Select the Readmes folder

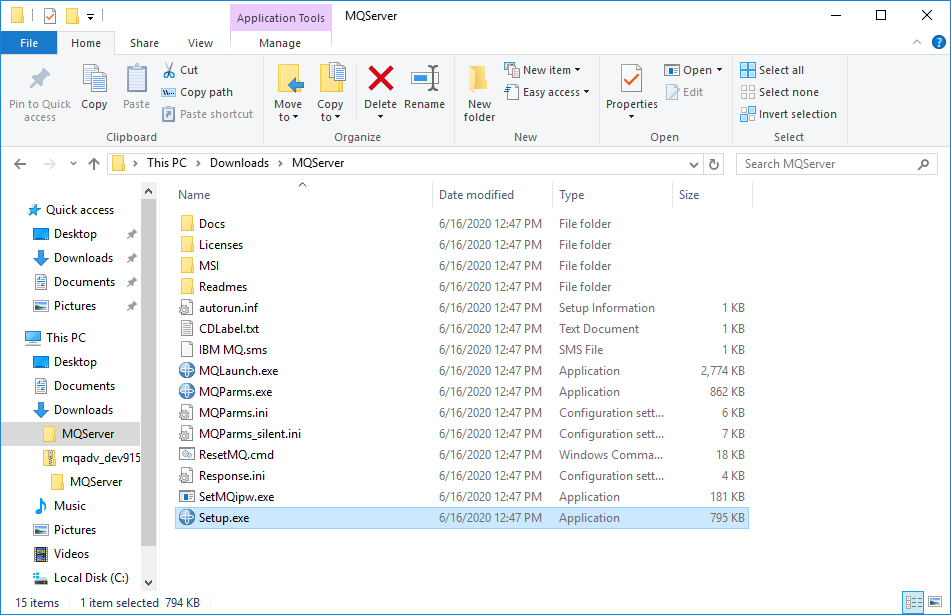(223, 287)
